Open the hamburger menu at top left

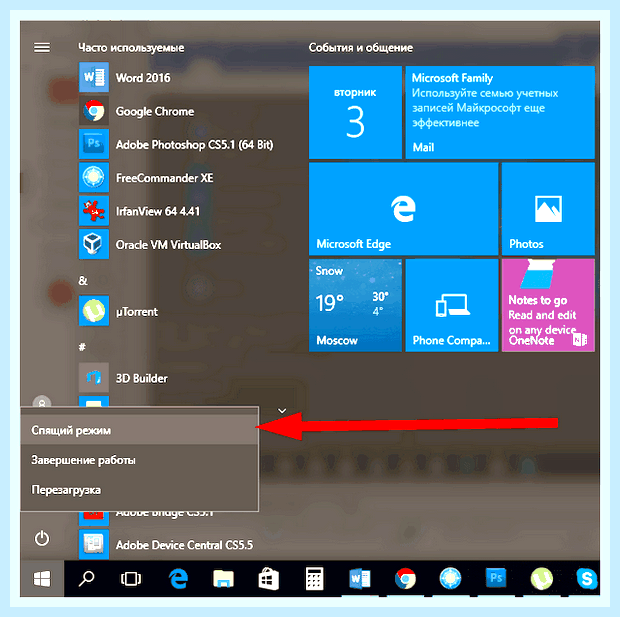(42, 48)
